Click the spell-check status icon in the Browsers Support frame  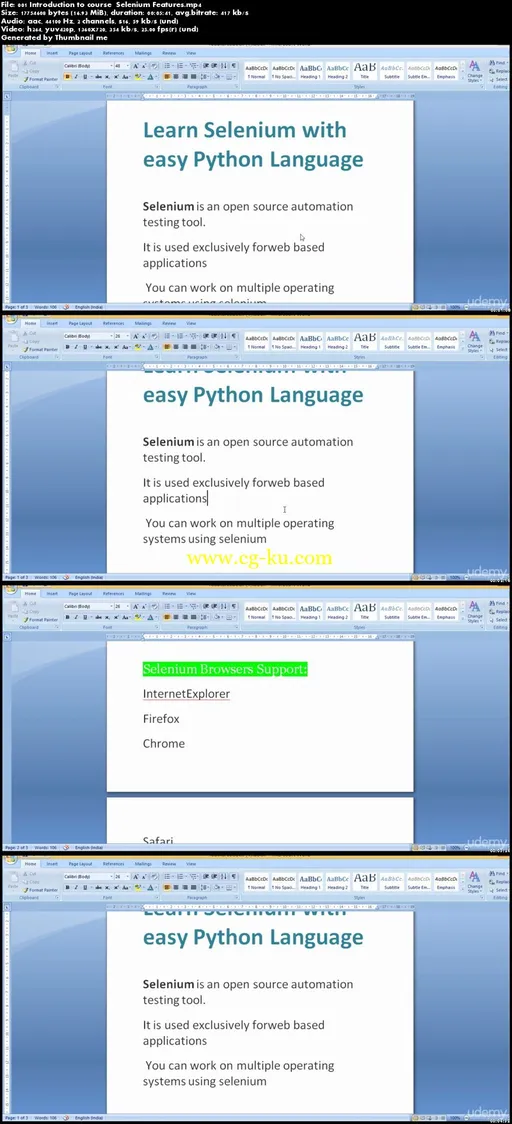pyautogui.click(x=66, y=847)
